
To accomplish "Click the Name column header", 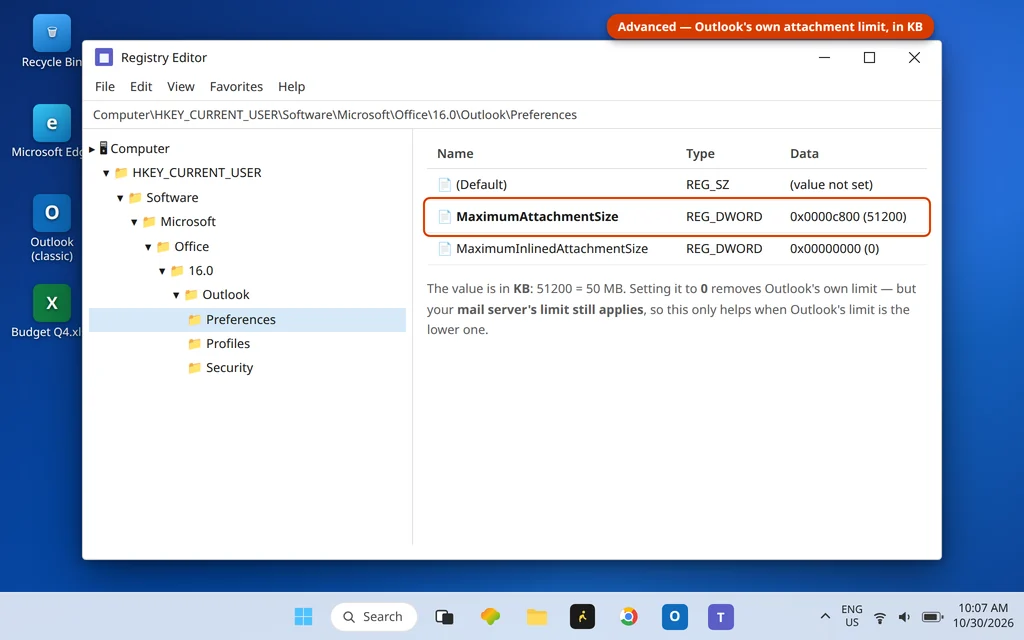I will pos(455,153).
